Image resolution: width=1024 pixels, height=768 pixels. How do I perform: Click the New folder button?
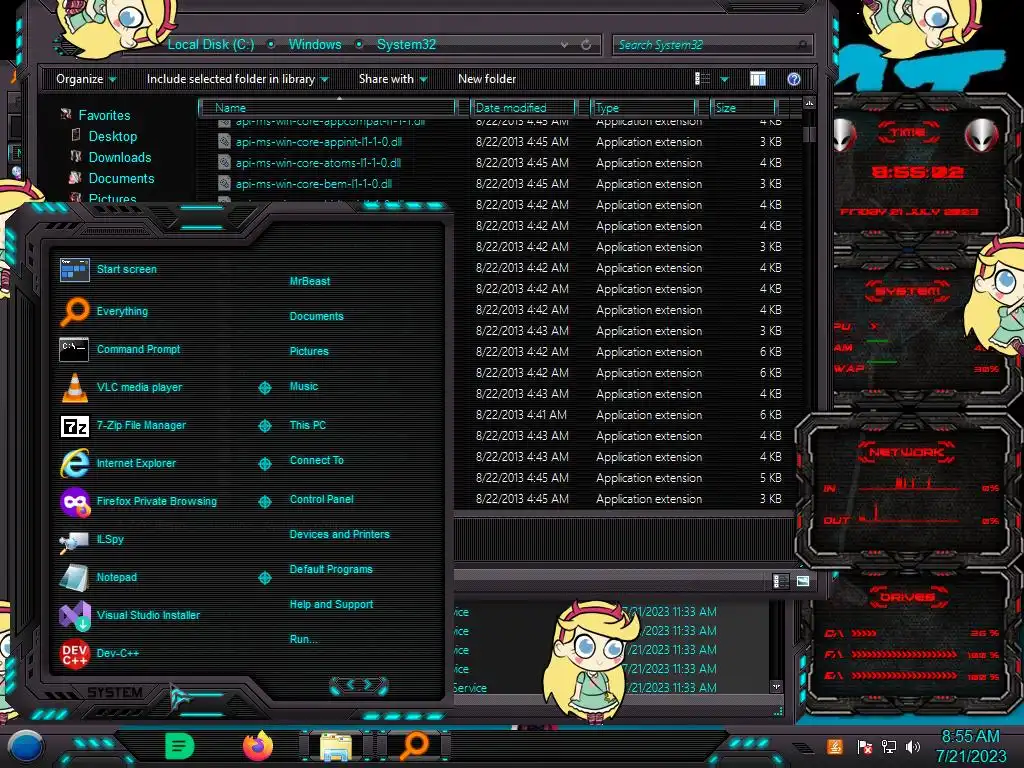(x=487, y=79)
